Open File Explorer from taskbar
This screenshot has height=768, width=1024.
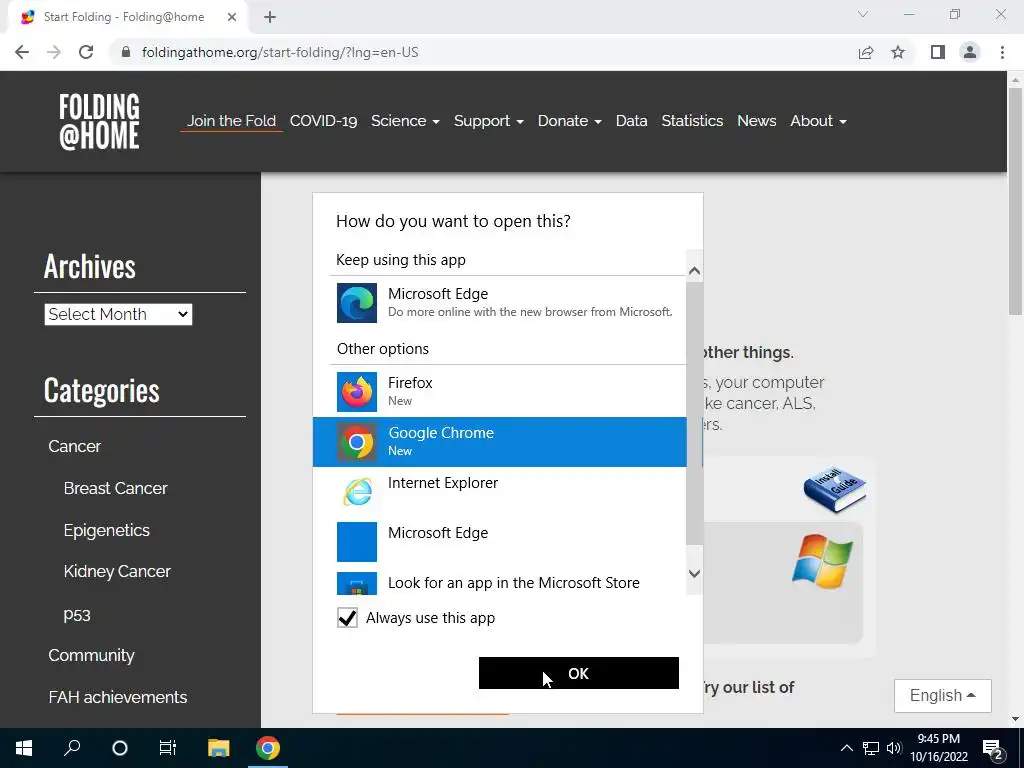[219, 748]
